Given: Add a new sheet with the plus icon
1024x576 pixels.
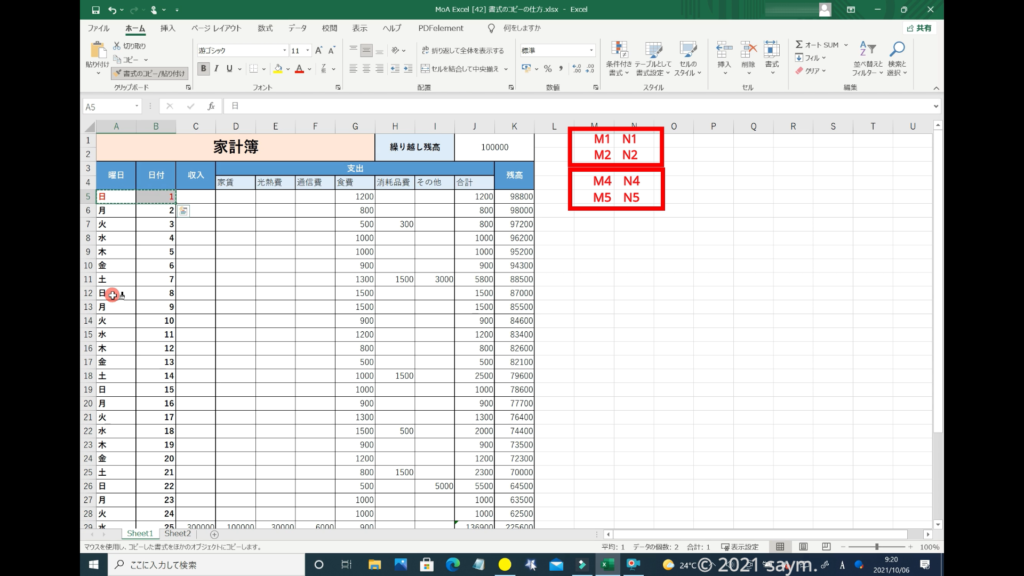Looking at the screenshot, I should (214, 534).
